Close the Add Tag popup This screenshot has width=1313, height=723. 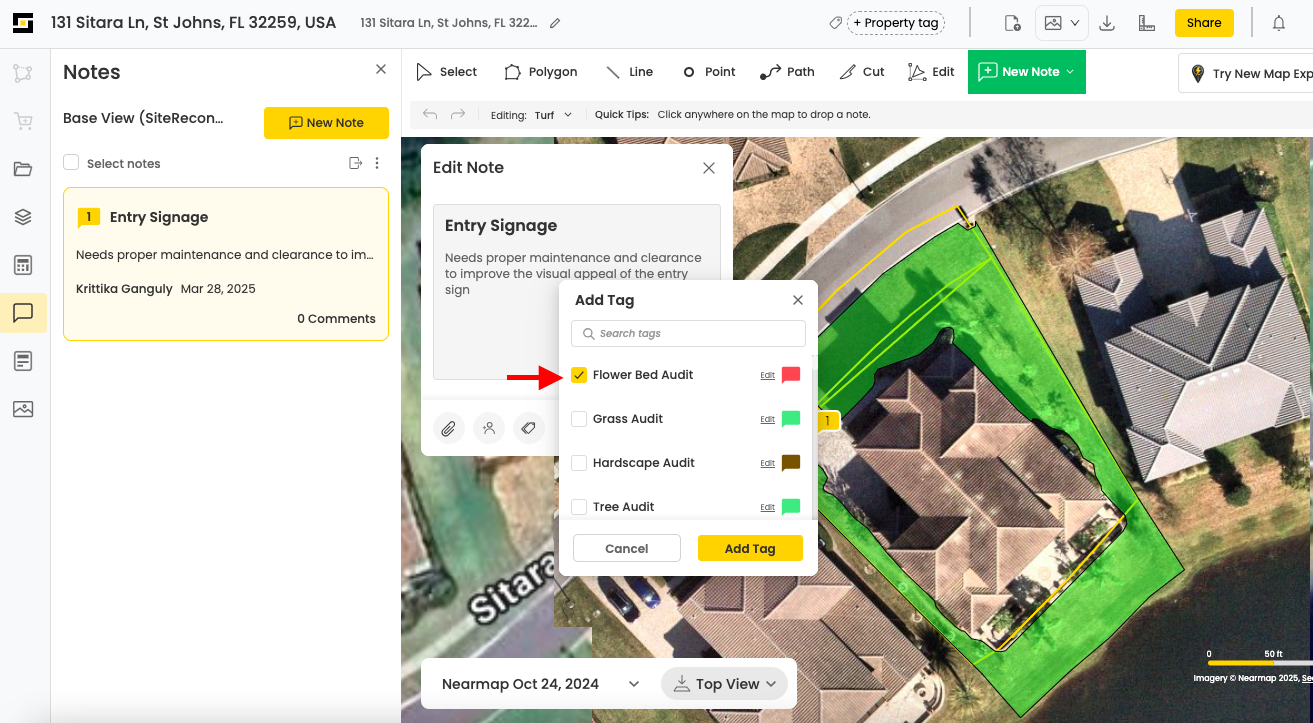pos(798,300)
